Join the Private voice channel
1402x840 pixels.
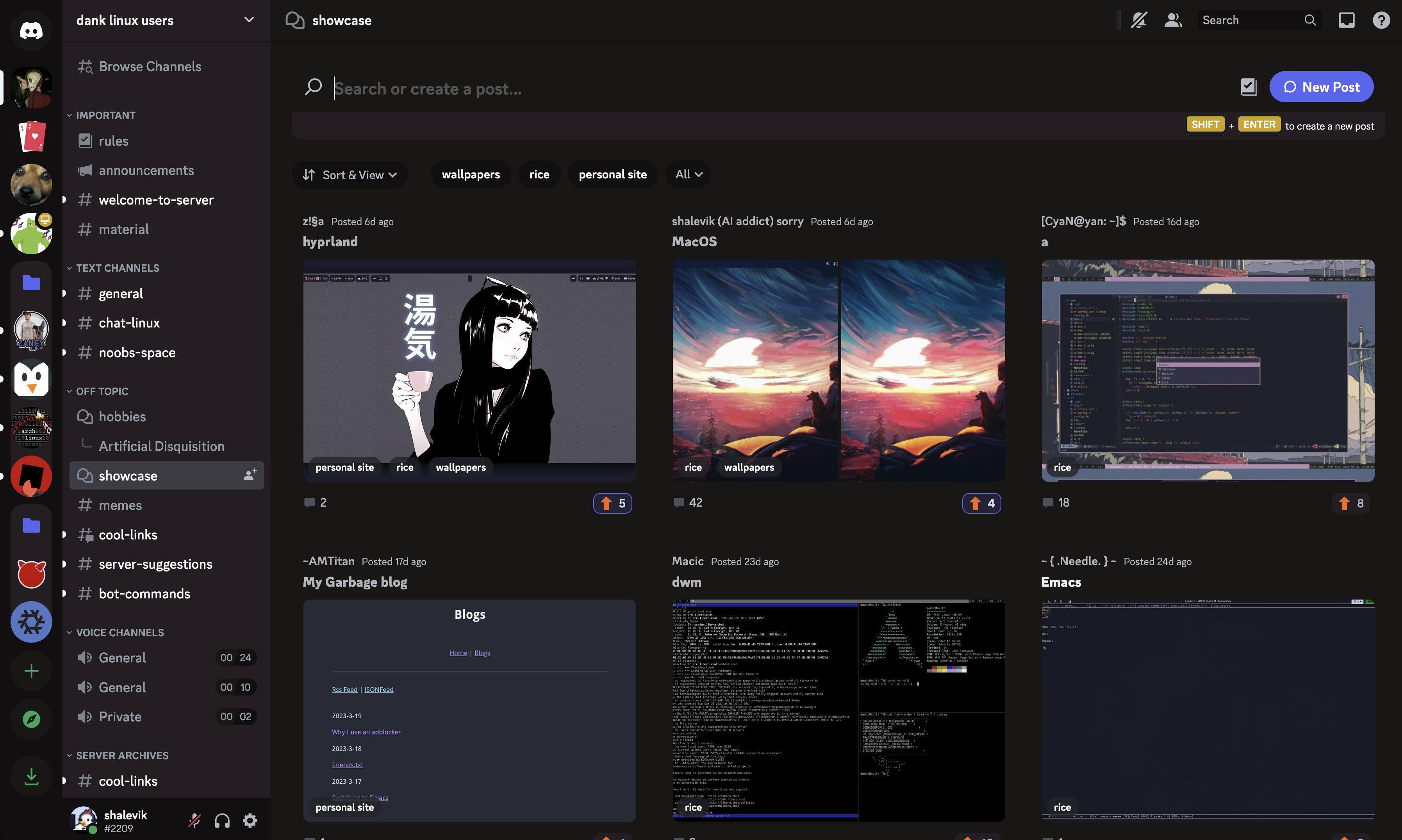(166, 717)
